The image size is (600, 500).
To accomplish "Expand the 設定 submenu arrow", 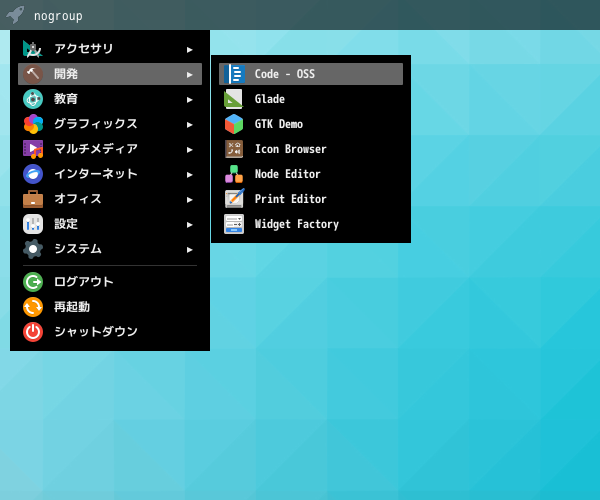I will pos(189,225).
